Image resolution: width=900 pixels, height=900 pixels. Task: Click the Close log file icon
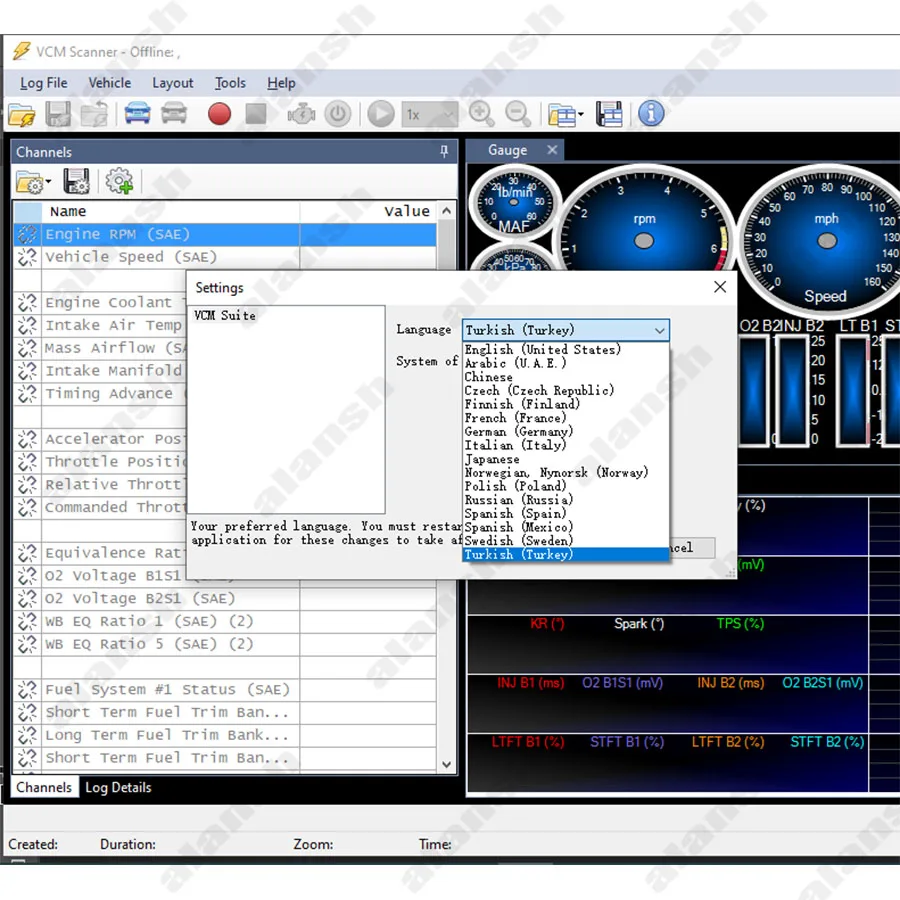[94, 114]
